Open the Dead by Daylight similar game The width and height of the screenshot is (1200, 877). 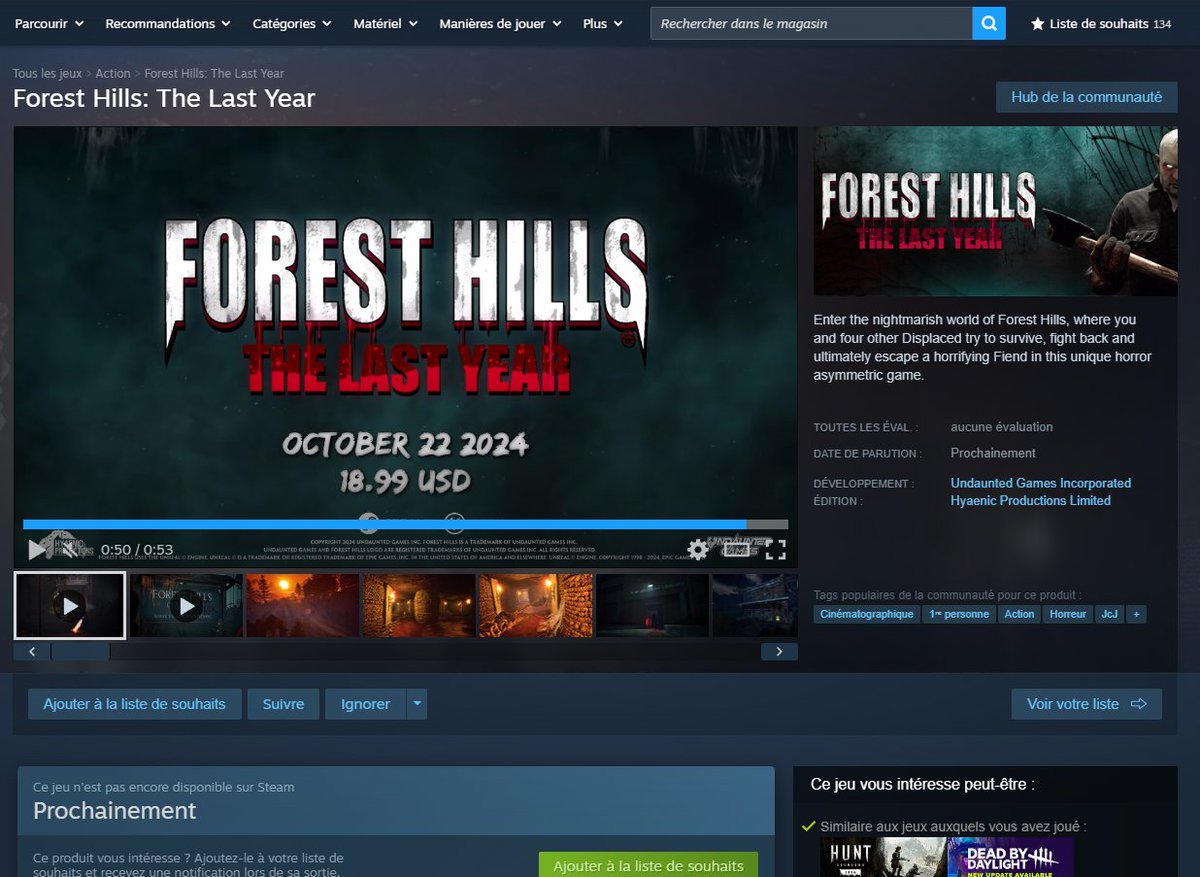1010,857
